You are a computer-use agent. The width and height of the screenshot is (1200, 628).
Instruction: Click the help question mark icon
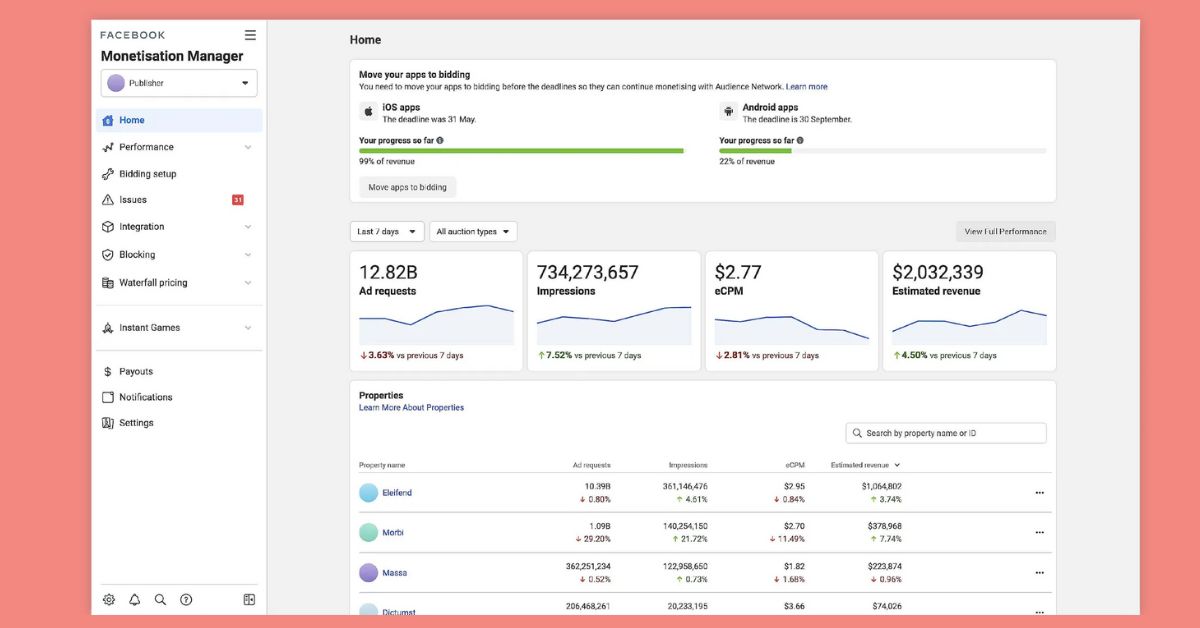click(186, 600)
